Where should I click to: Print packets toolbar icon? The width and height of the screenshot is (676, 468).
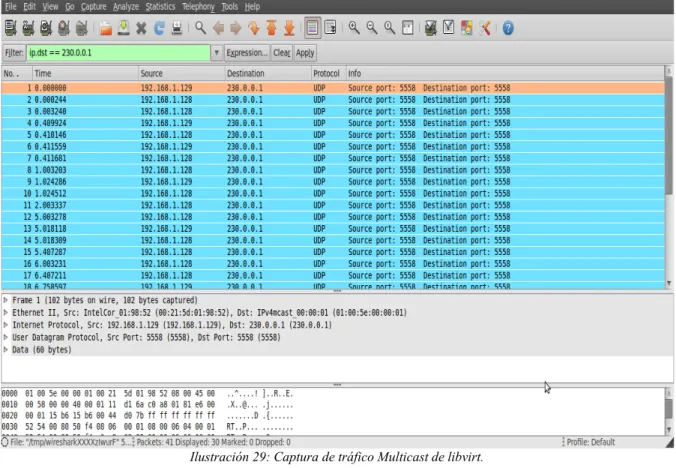point(177,28)
